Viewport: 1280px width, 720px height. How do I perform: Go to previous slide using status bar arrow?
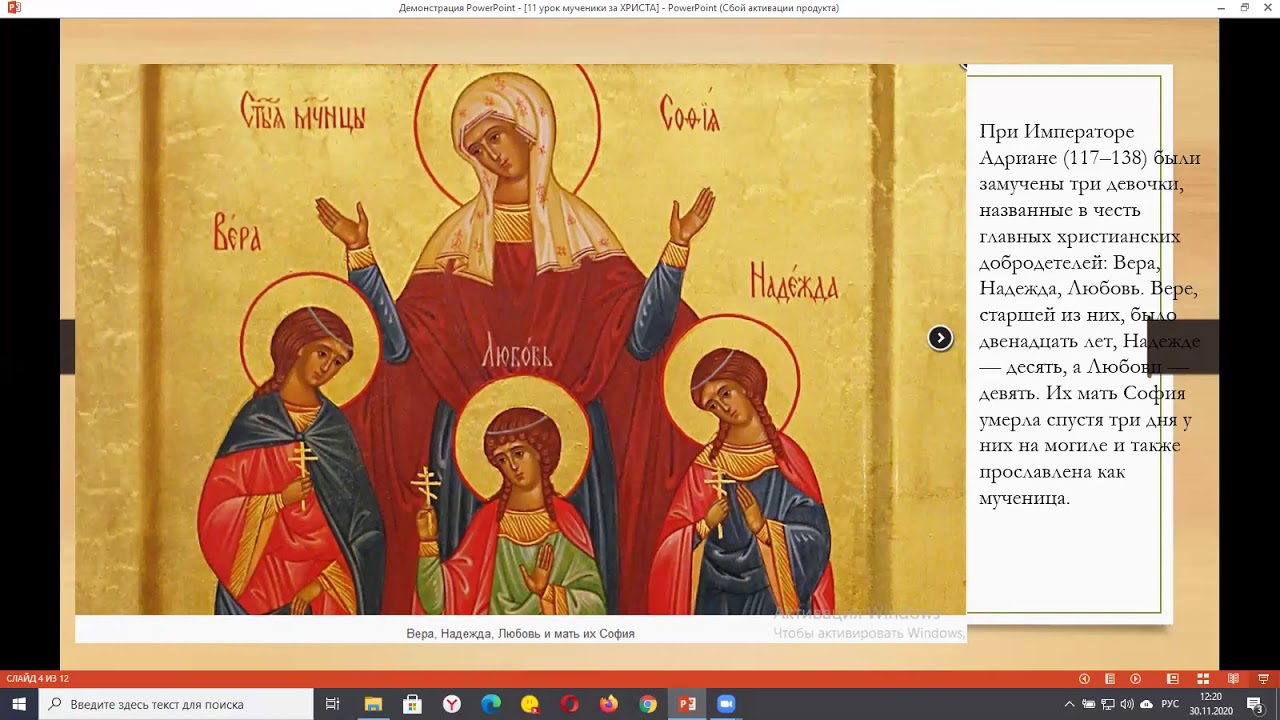pyautogui.click(x=1084, y=679)
